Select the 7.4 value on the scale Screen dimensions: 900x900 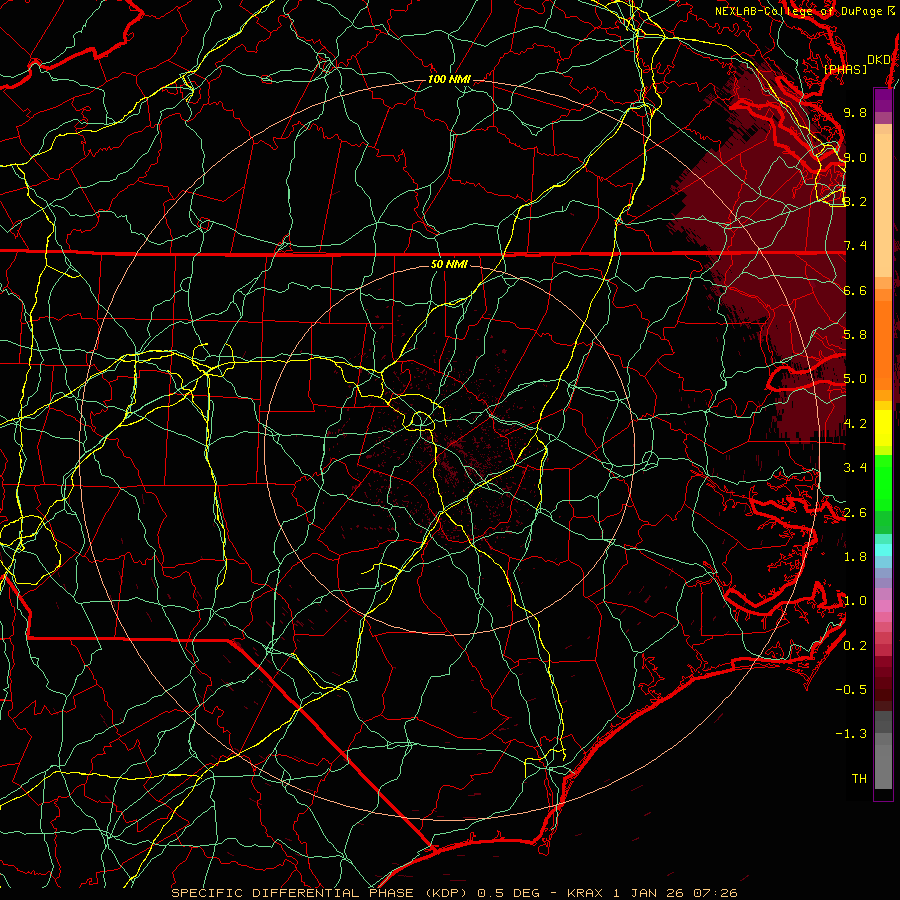[855, 246]
